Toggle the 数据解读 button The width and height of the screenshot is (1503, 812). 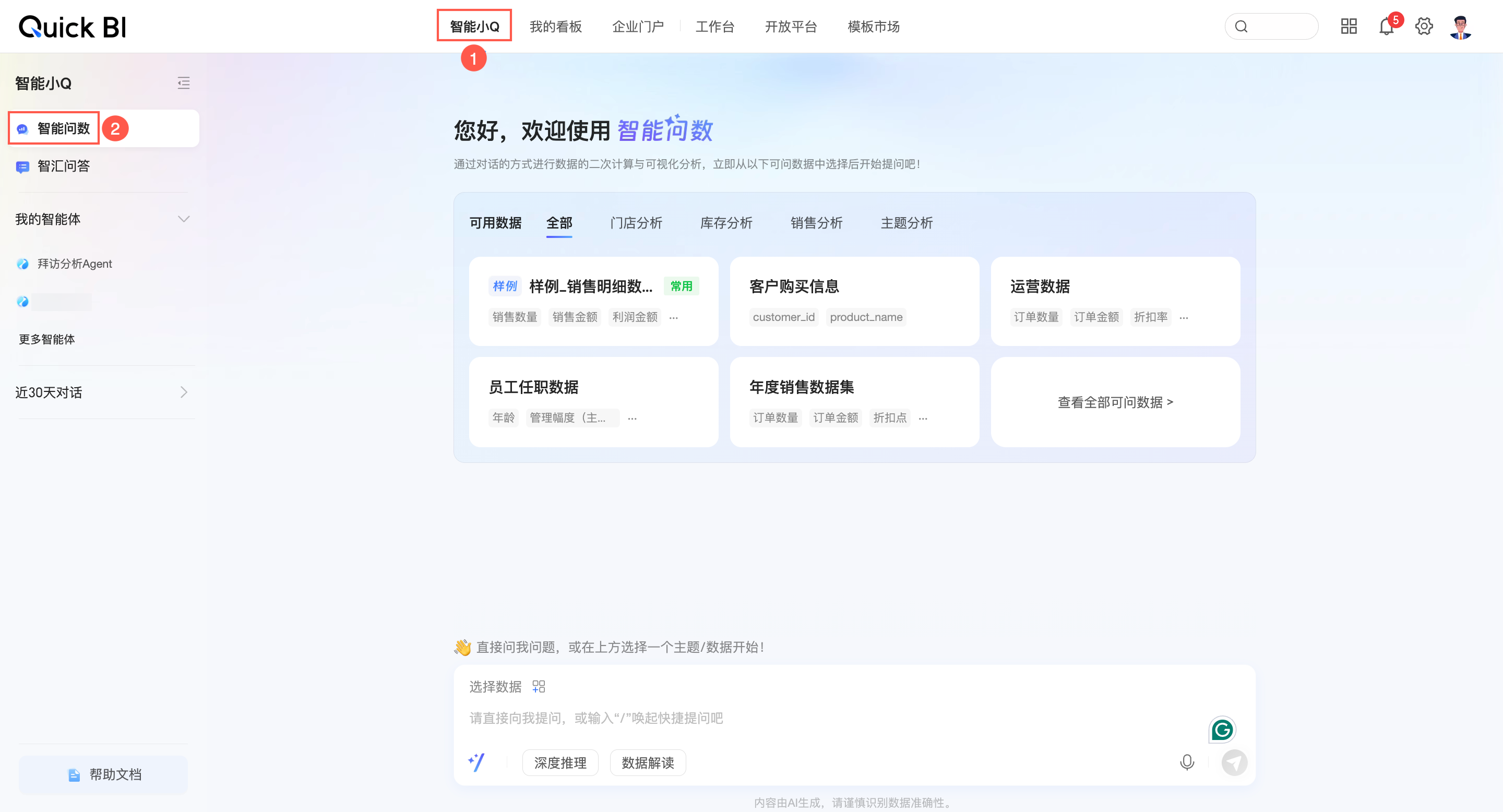pyautogui.click(x=648, y=762)
